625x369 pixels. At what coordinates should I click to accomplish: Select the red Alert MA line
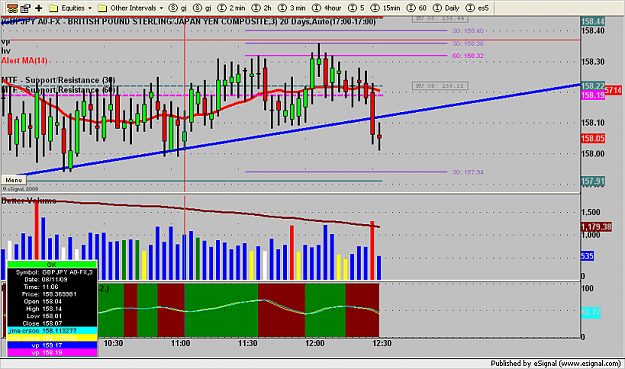click(239, 104)
